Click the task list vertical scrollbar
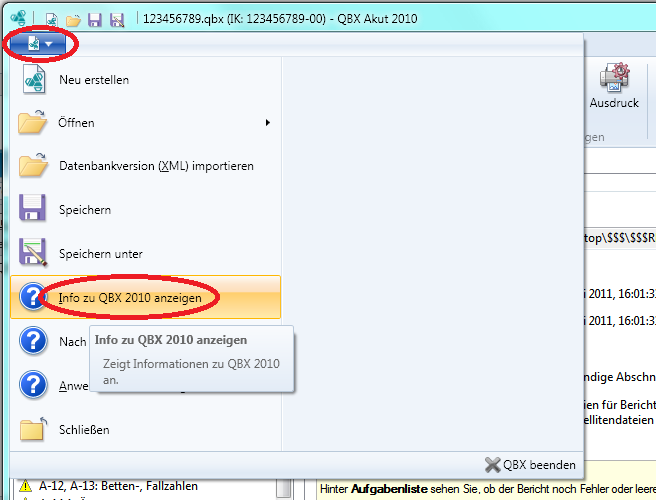Image resolution: width=656 pixels, height=500 pixels. click(x=284, y=489)
